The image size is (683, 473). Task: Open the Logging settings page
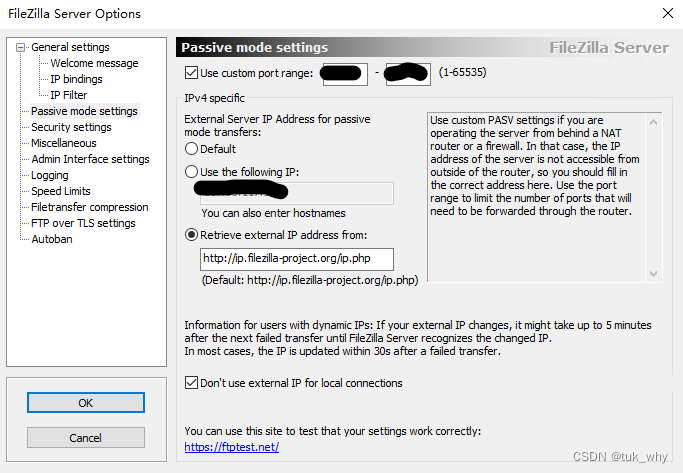coord(50,175)
